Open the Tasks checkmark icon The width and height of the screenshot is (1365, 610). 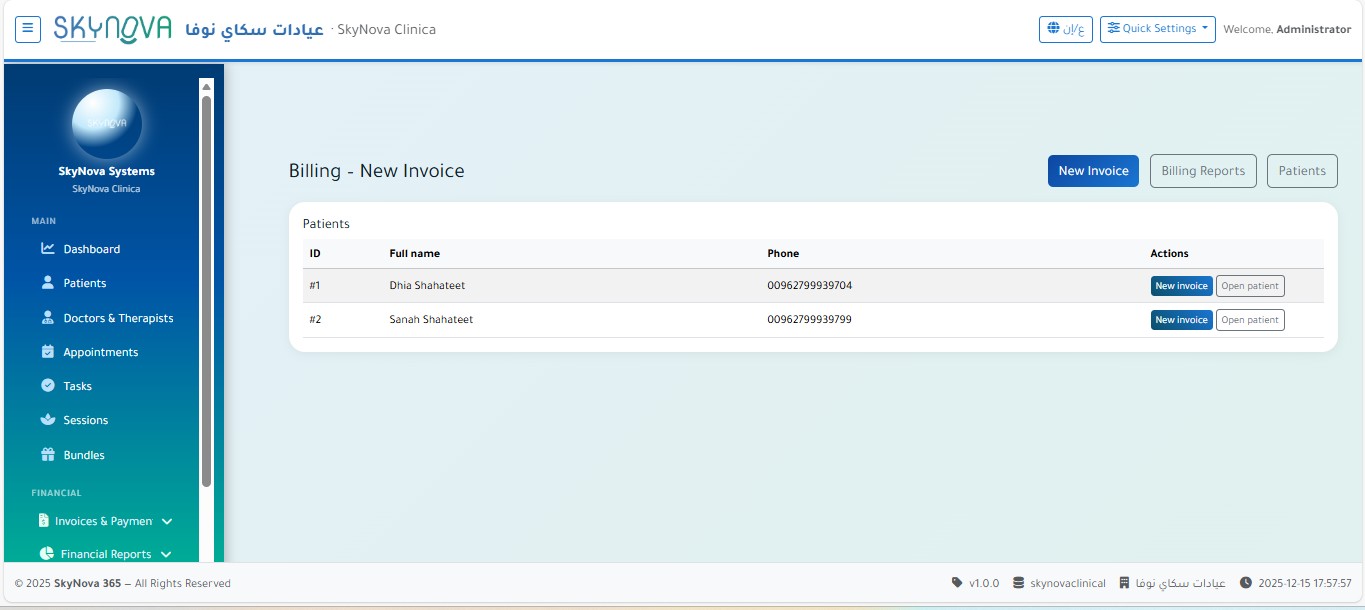[47, 386]
